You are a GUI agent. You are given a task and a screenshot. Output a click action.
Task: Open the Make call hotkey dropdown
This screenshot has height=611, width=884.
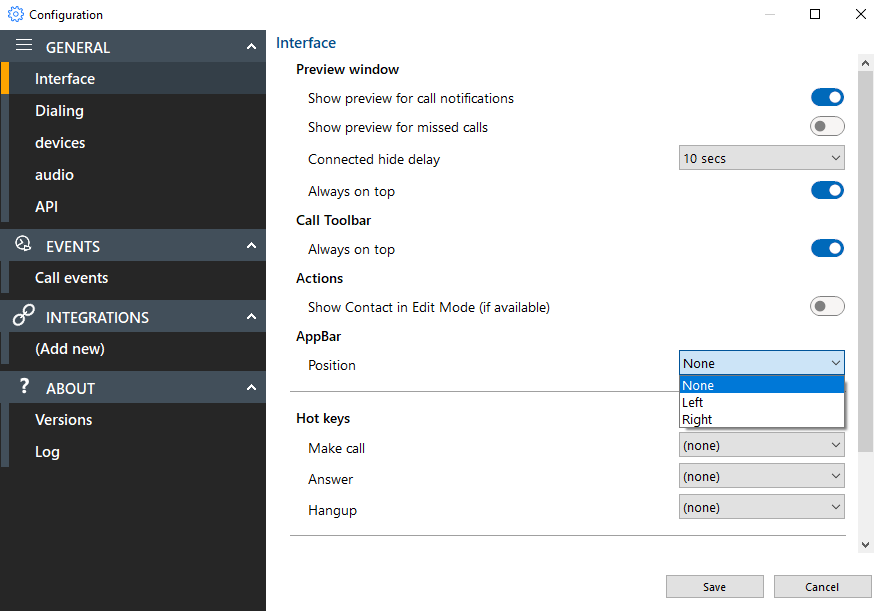tap(761, 444)
